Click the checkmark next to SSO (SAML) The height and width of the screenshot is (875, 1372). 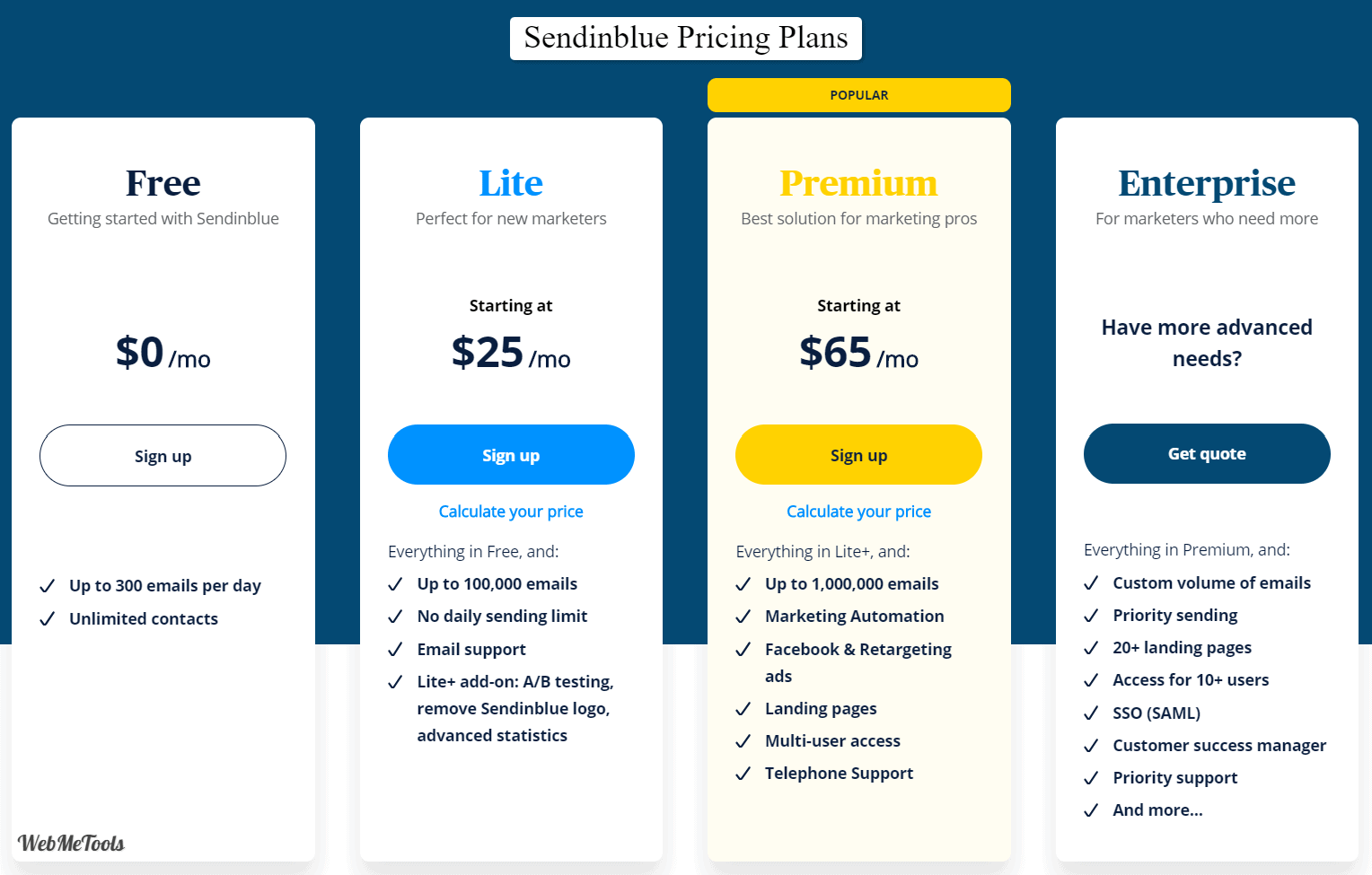[x=1091, y=713]
